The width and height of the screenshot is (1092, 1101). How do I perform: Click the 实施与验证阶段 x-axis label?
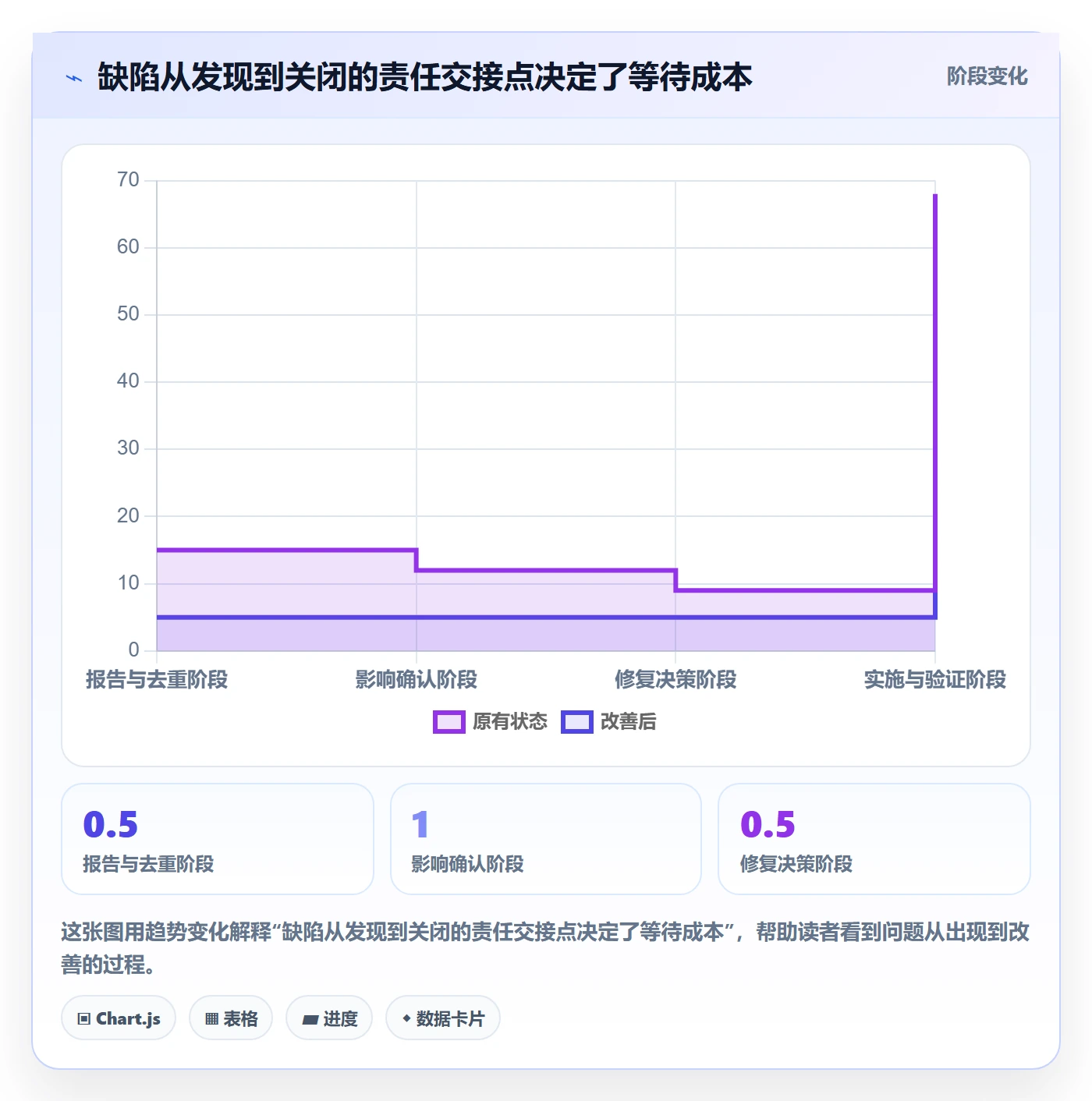tap(935, 679)
